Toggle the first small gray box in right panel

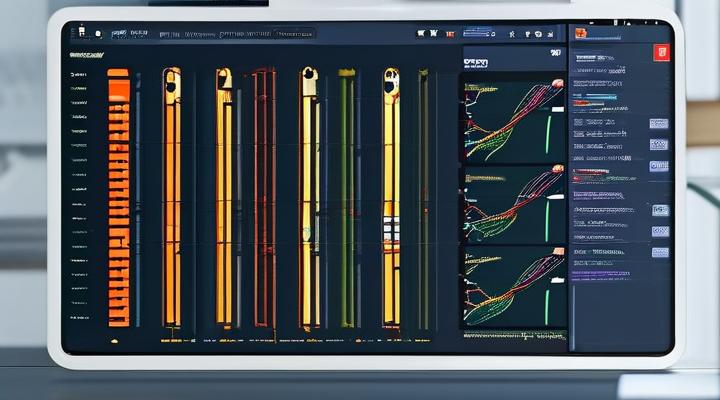[658, 123]
